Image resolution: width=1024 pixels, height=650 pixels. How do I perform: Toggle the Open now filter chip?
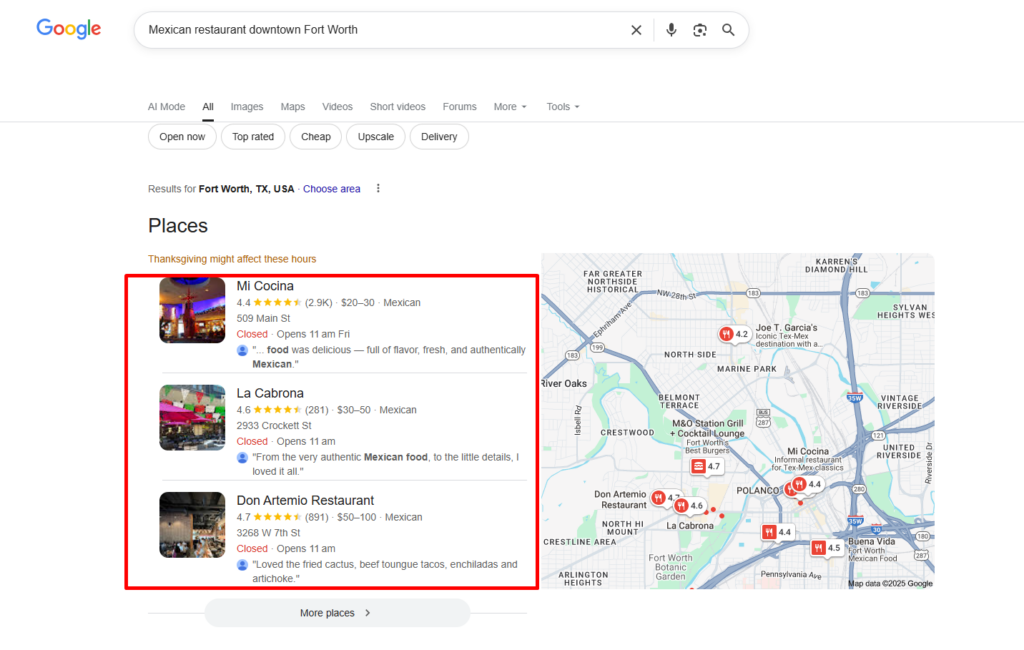(x=182, y=137)
